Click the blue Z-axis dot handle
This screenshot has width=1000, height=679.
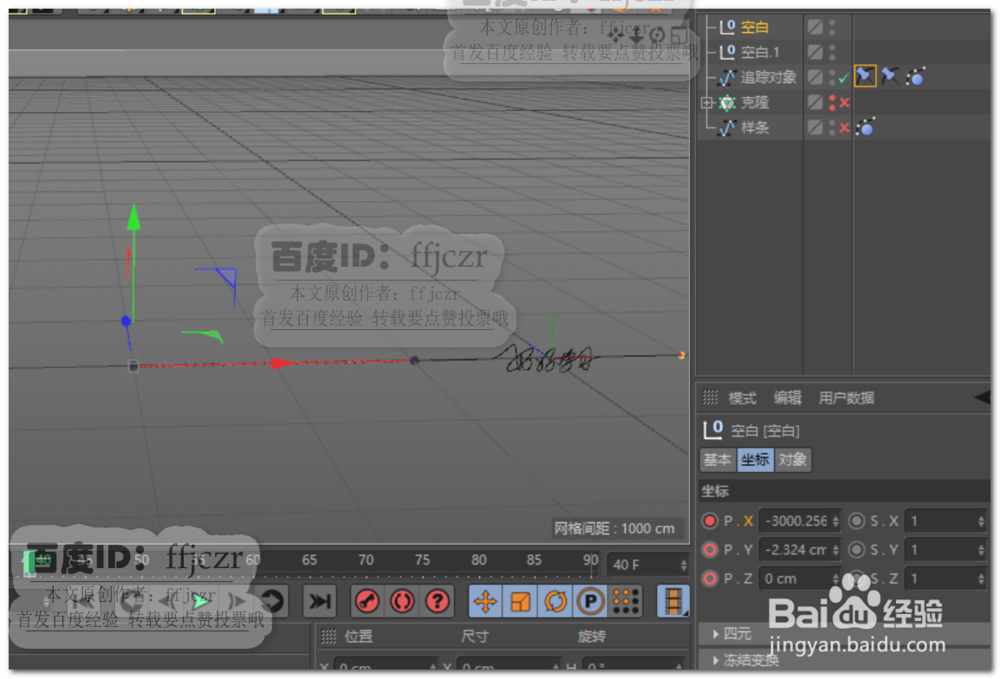tap(126, 321)
